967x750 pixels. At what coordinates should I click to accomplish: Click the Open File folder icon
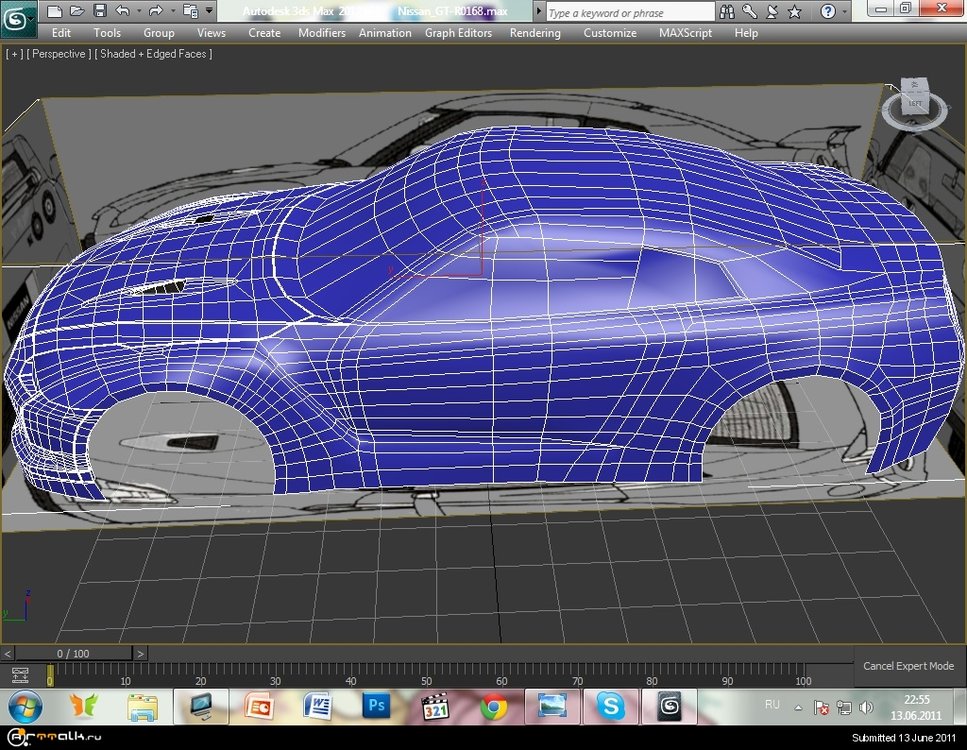tap(77, 11)
